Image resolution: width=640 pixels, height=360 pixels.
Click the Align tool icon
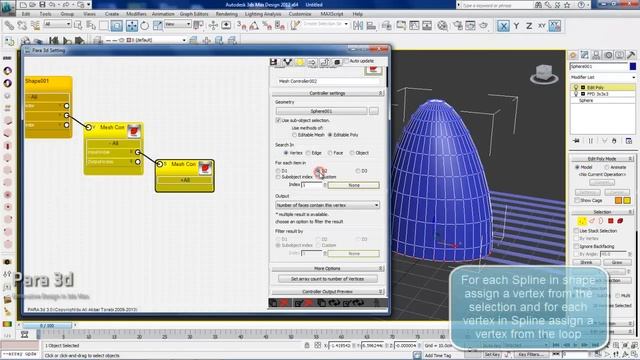(371, 26)
